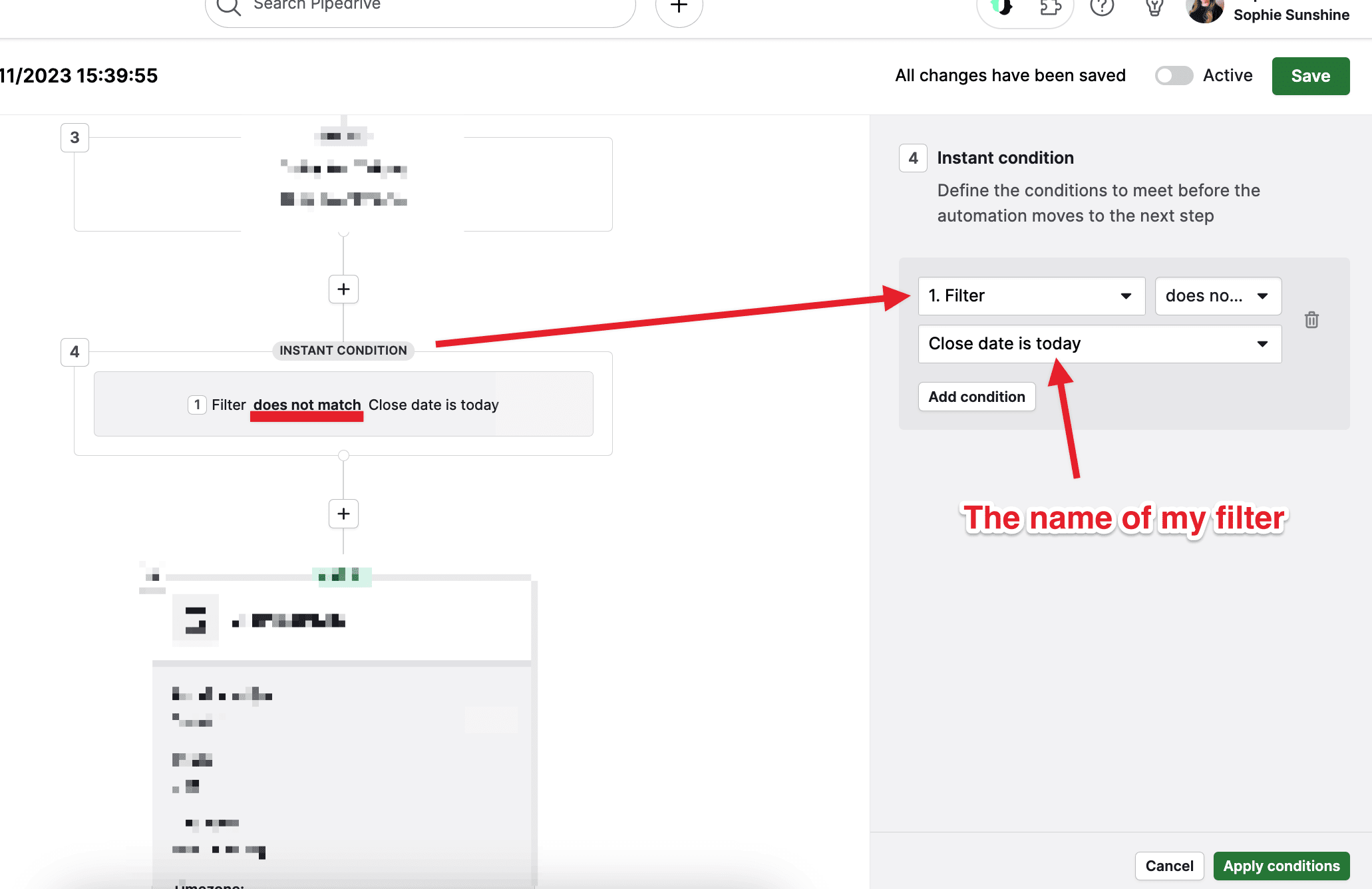The image size is (1372, 889).
Task: Add step below instant condition
Action: (343, 514)
